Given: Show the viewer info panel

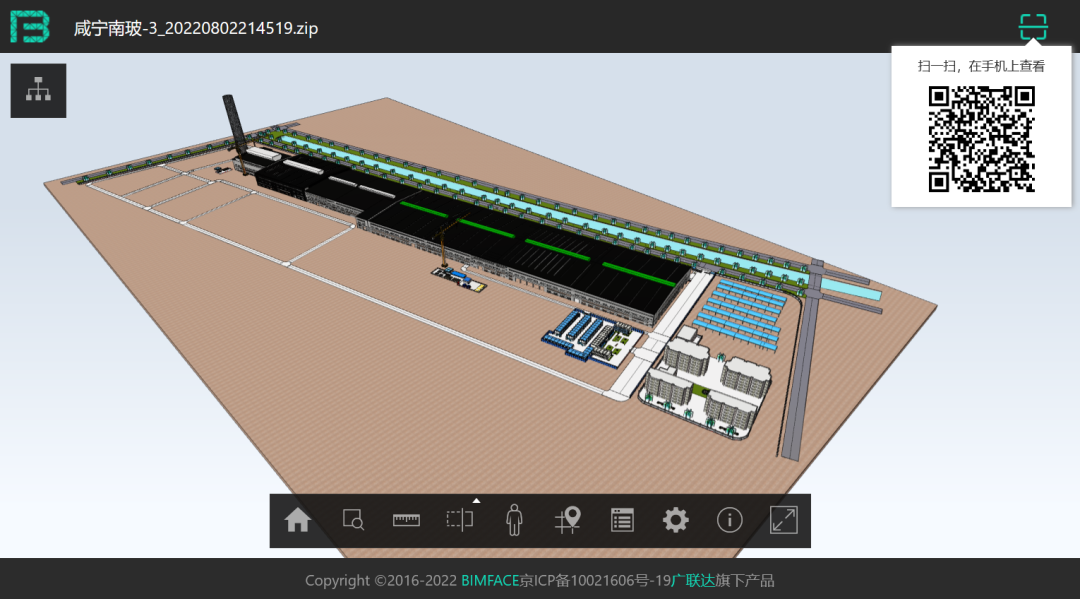Looking at the screenshot, I should coord(729,520).
